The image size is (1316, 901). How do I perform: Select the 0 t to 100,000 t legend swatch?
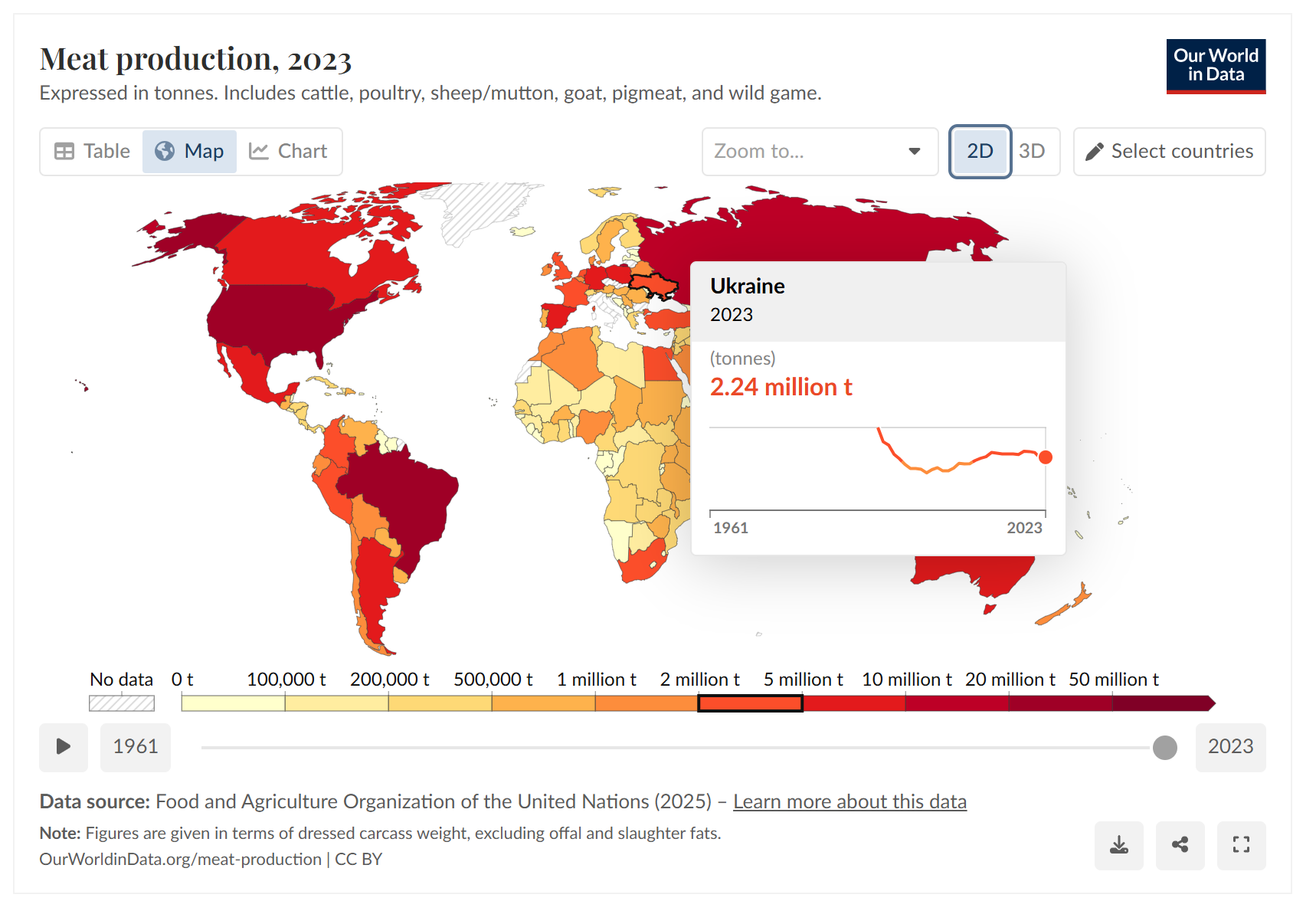pyautogui.click(x=233, y=703)
